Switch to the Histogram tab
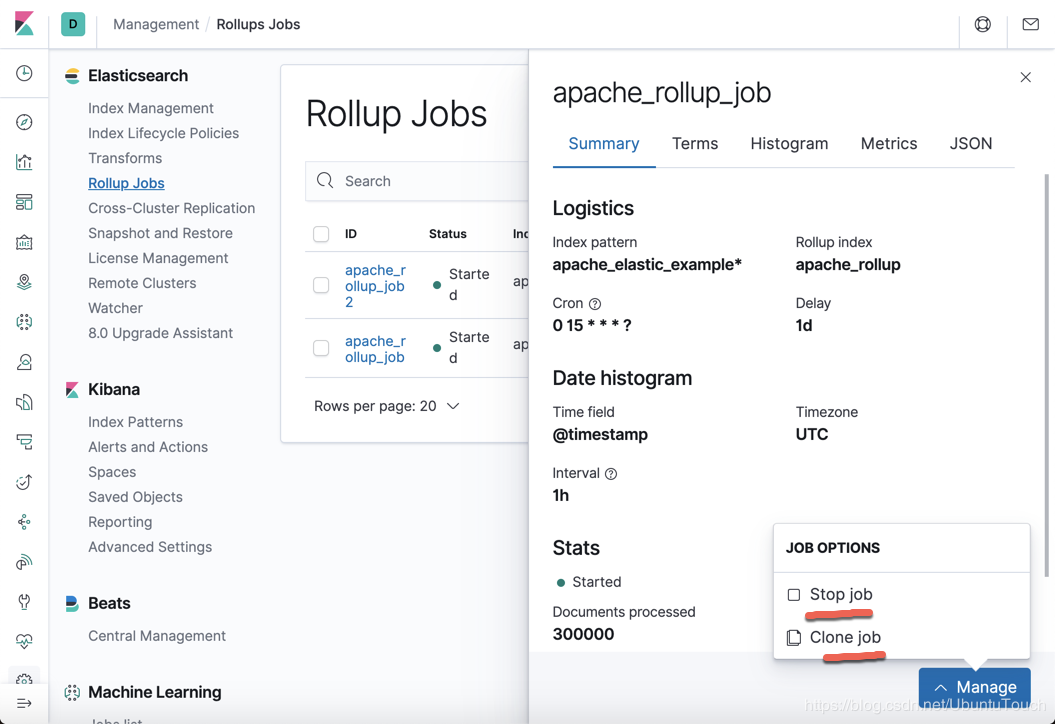The height and width of the screenshot is (724, 1055). (789, 143)
